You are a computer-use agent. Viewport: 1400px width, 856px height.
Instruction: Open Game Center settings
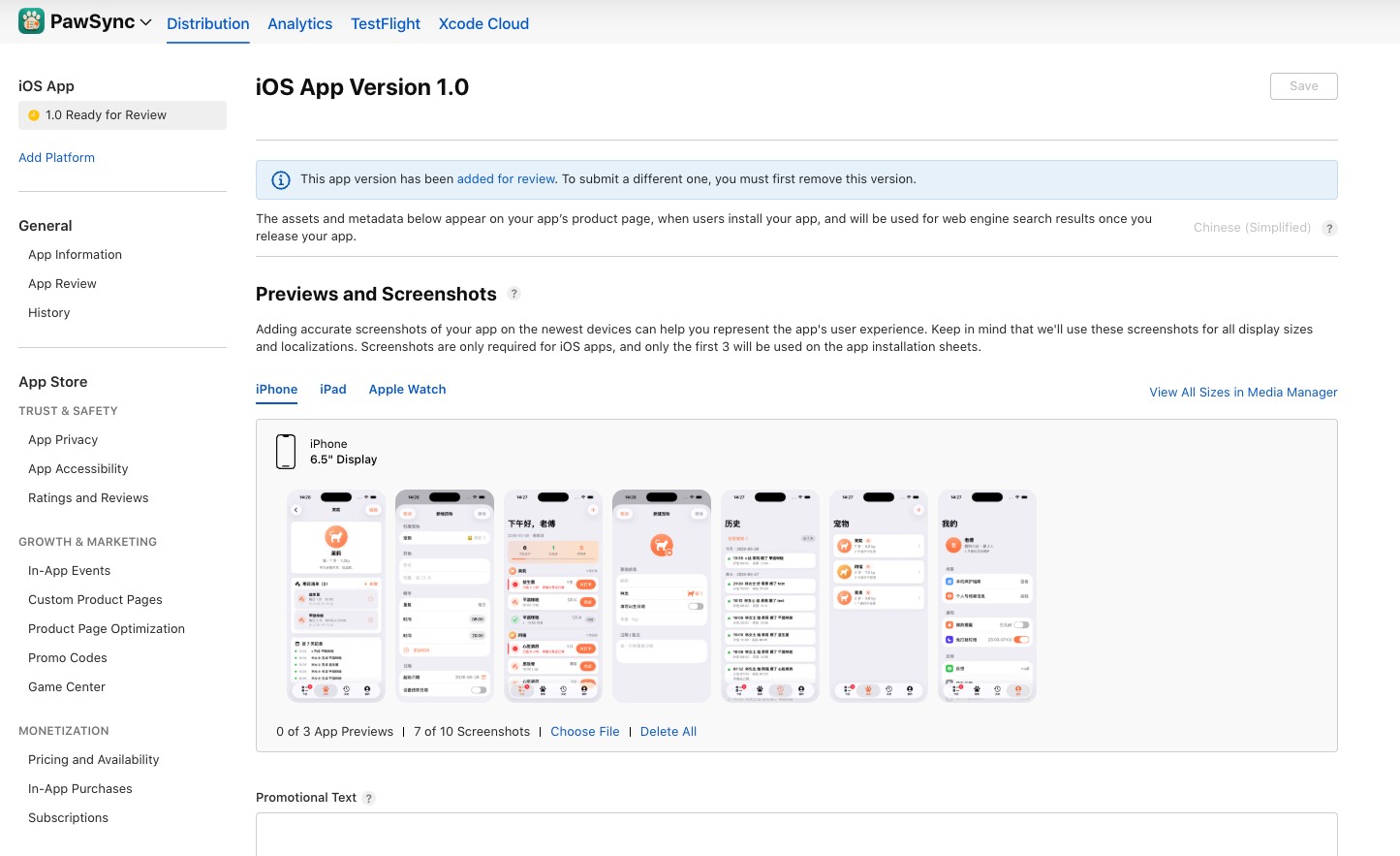pyautogui.click(x=67, y=687)
